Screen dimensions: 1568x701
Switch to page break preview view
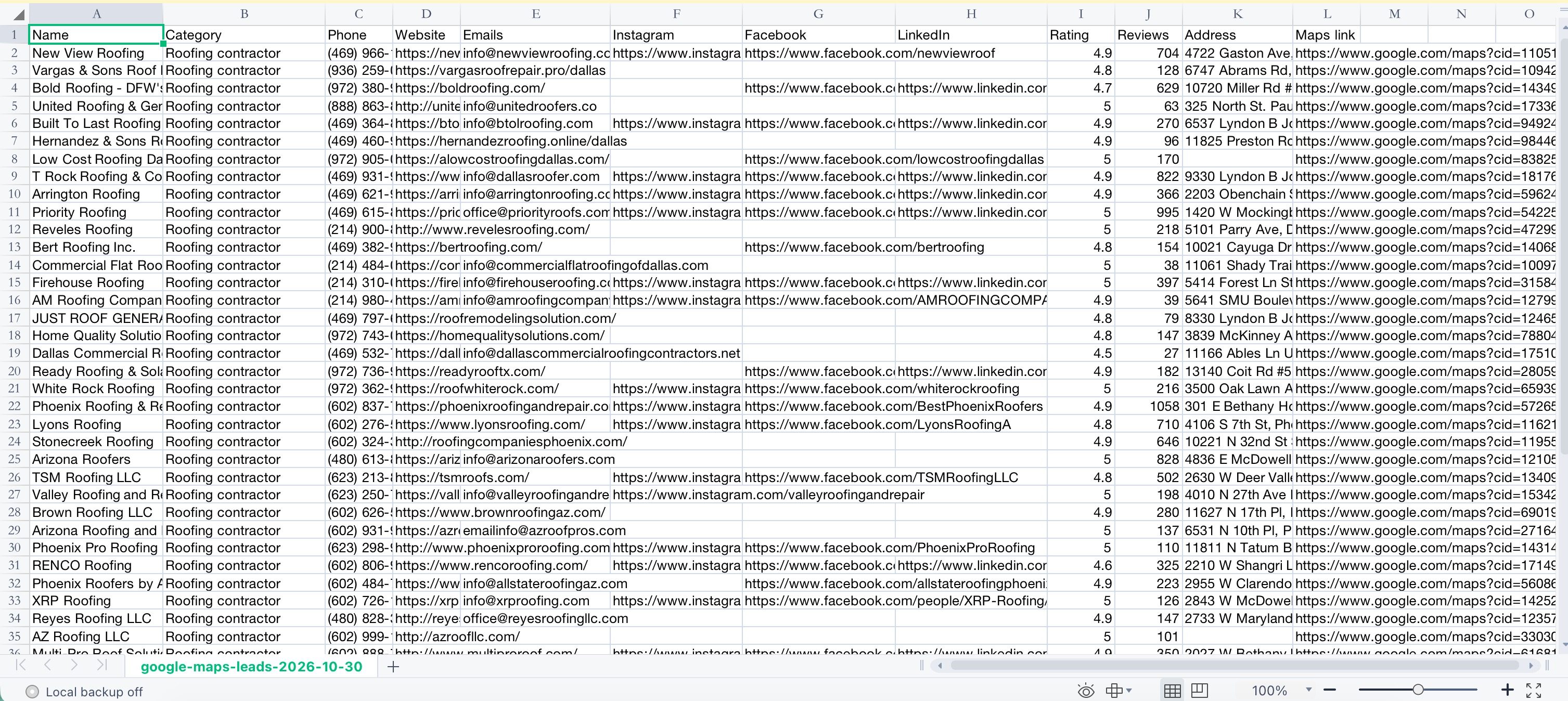[1199, 691]
